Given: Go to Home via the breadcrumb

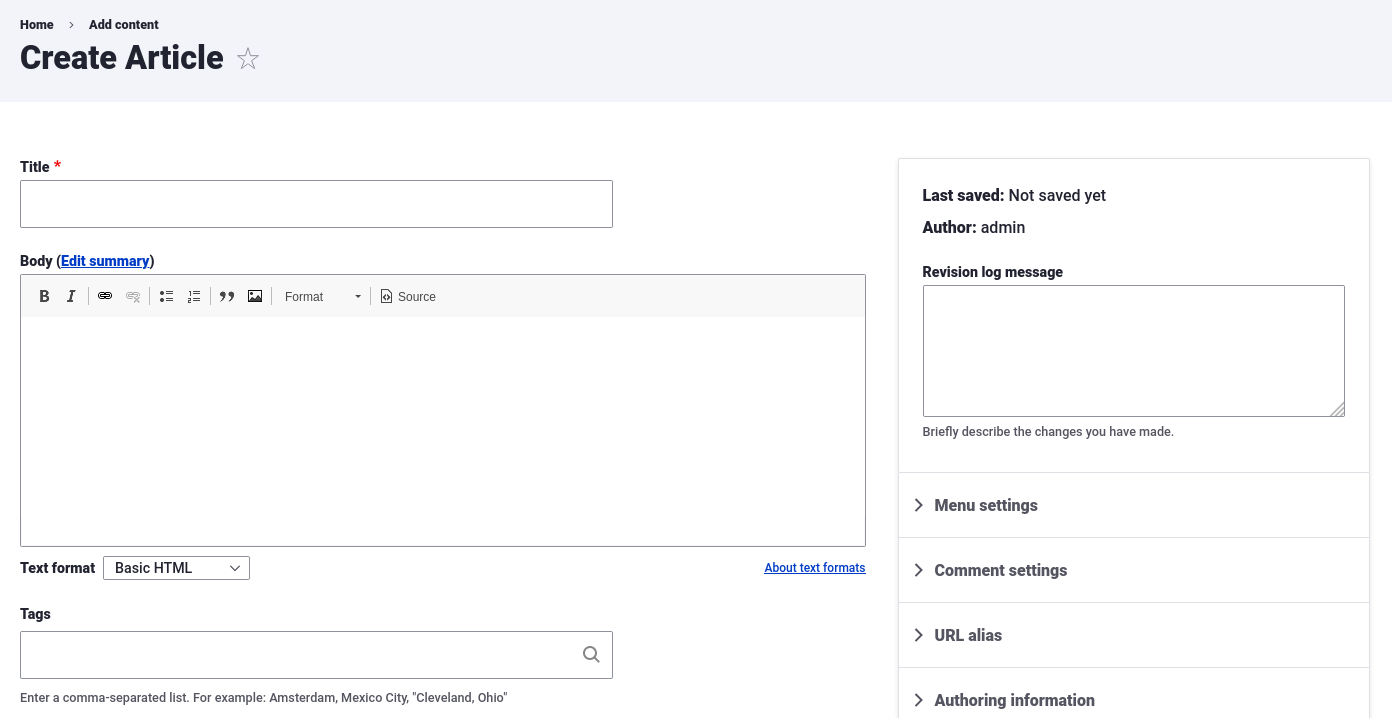Looking at the screenshot, I should click(x=37, y=24).
